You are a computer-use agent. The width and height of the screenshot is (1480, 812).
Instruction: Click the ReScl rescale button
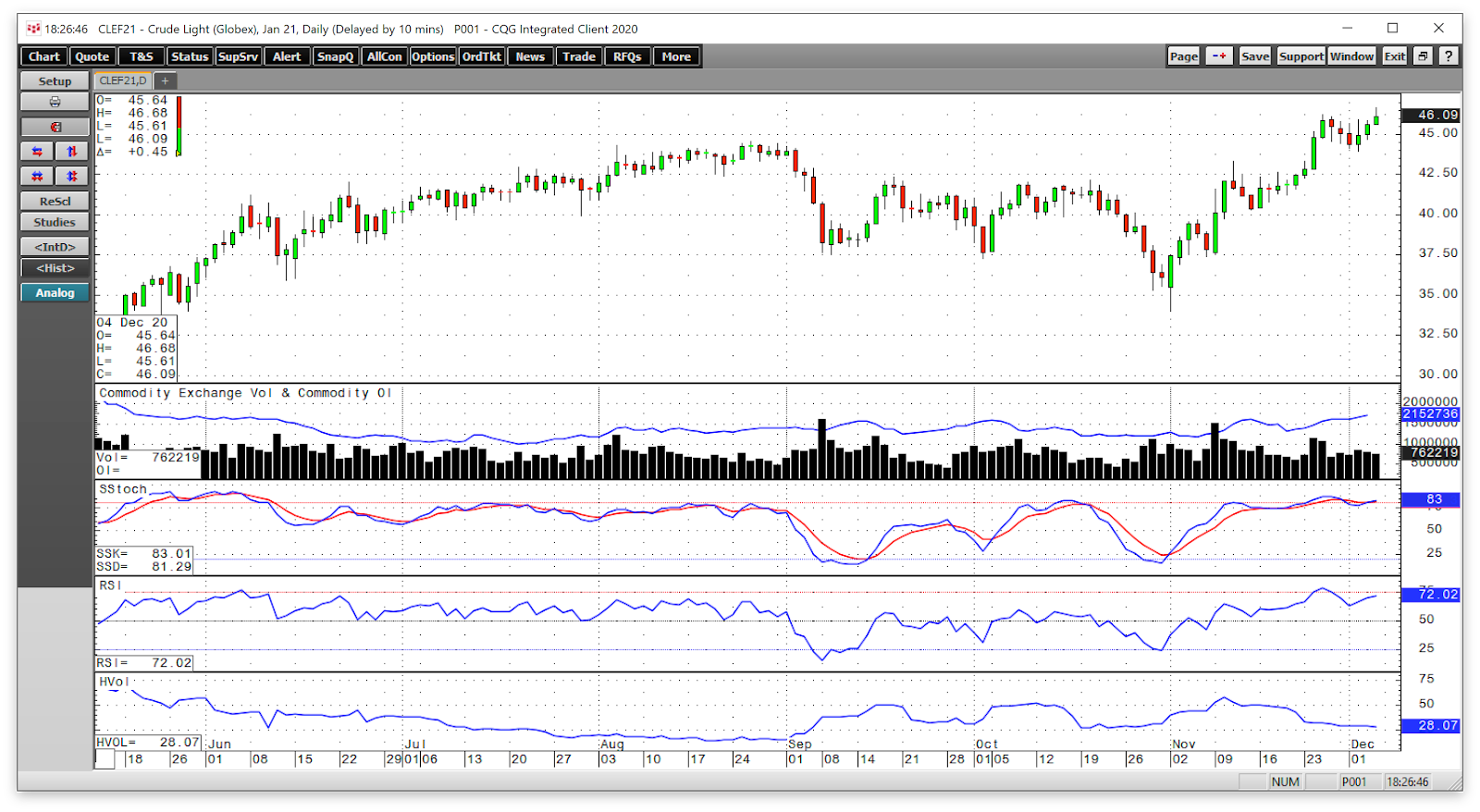click(x=55, y=201)
